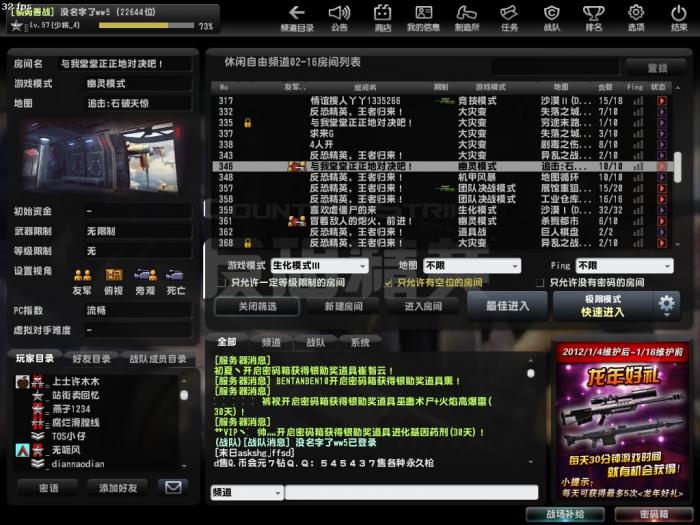Image resolution: width=700 pixels, height=525 pixels.
Task: Open the Ping filter dropdown
Action: click(x=625, y=266)
